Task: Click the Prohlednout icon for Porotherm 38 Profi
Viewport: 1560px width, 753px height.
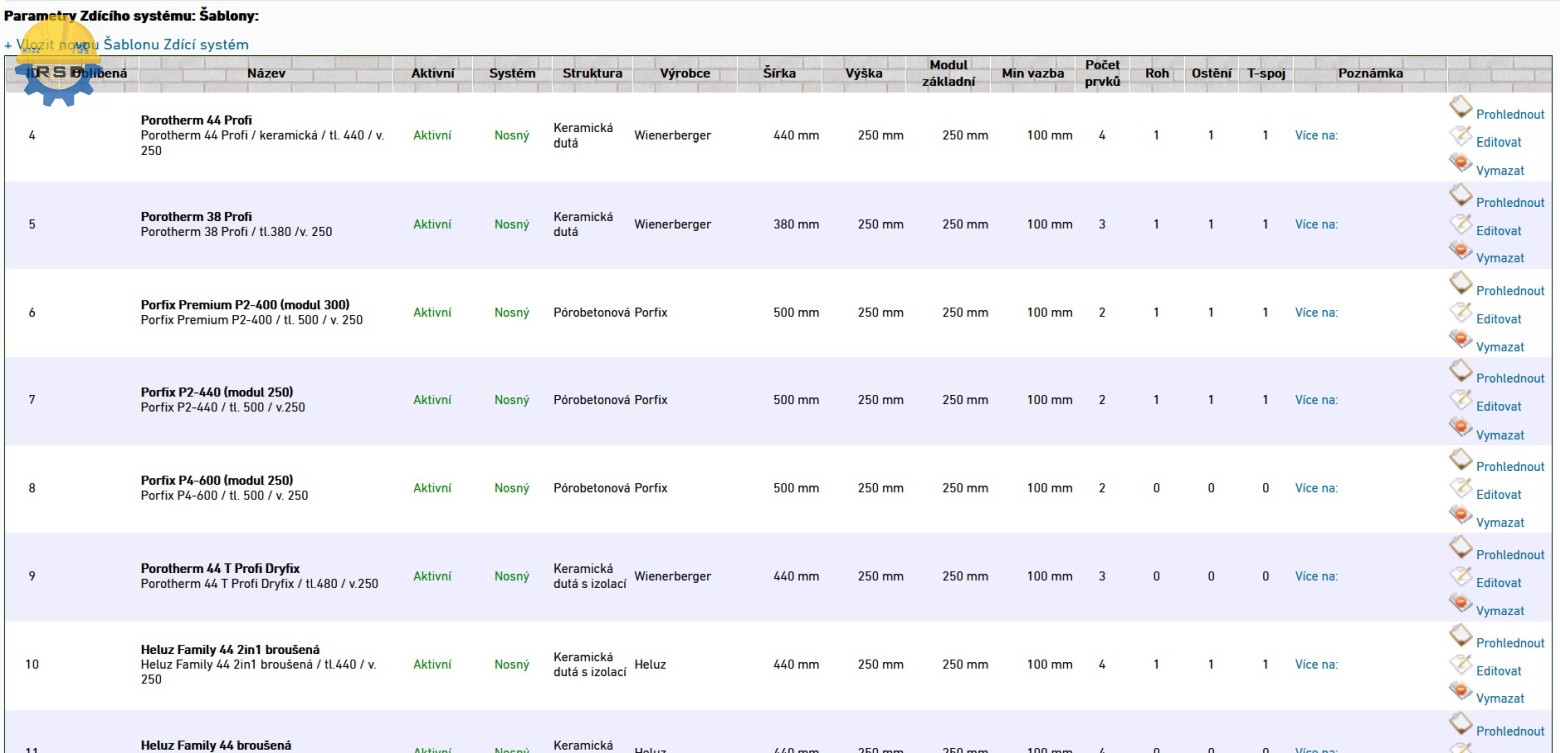Action: 1460,195
